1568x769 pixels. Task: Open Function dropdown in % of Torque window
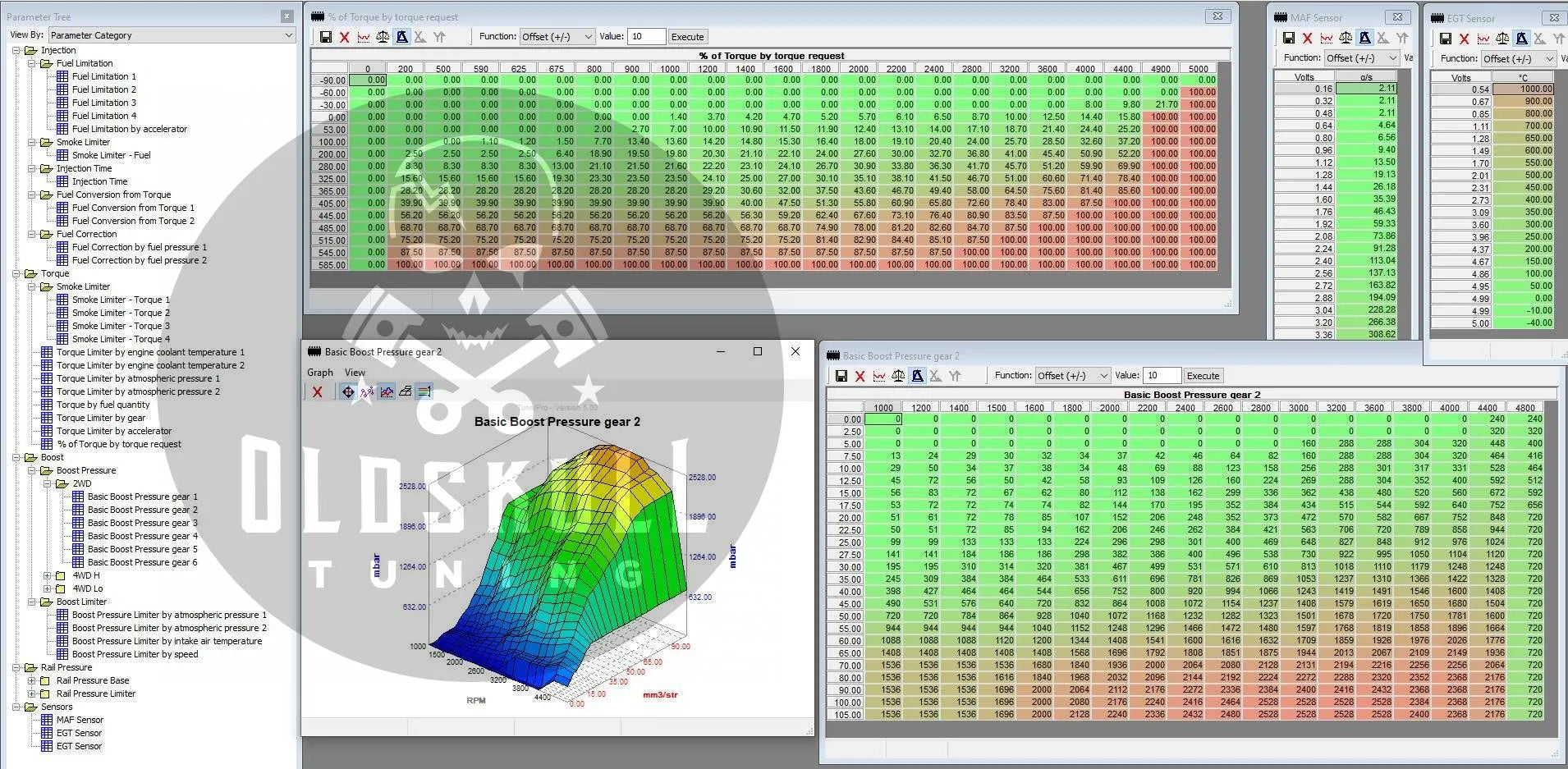coord(557,37)
